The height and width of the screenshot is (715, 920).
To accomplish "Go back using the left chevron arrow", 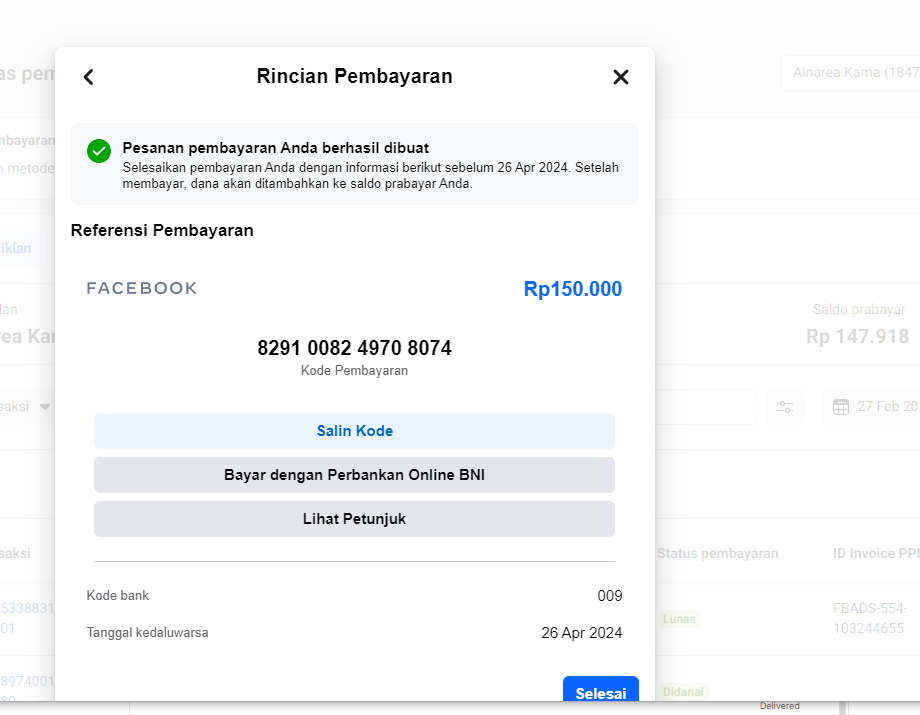I will [89, 77].
